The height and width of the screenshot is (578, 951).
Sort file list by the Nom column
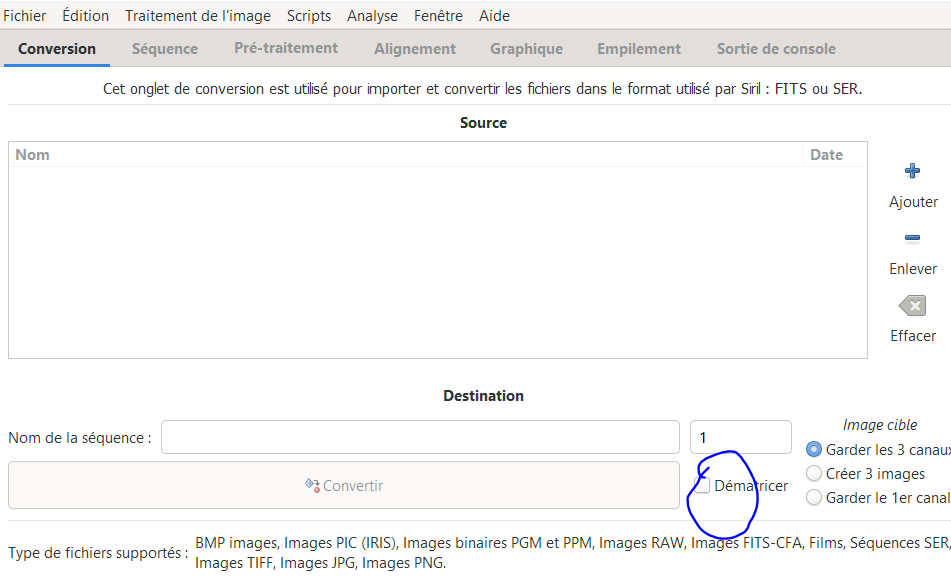pyautogui.click(x=33, y=154)
